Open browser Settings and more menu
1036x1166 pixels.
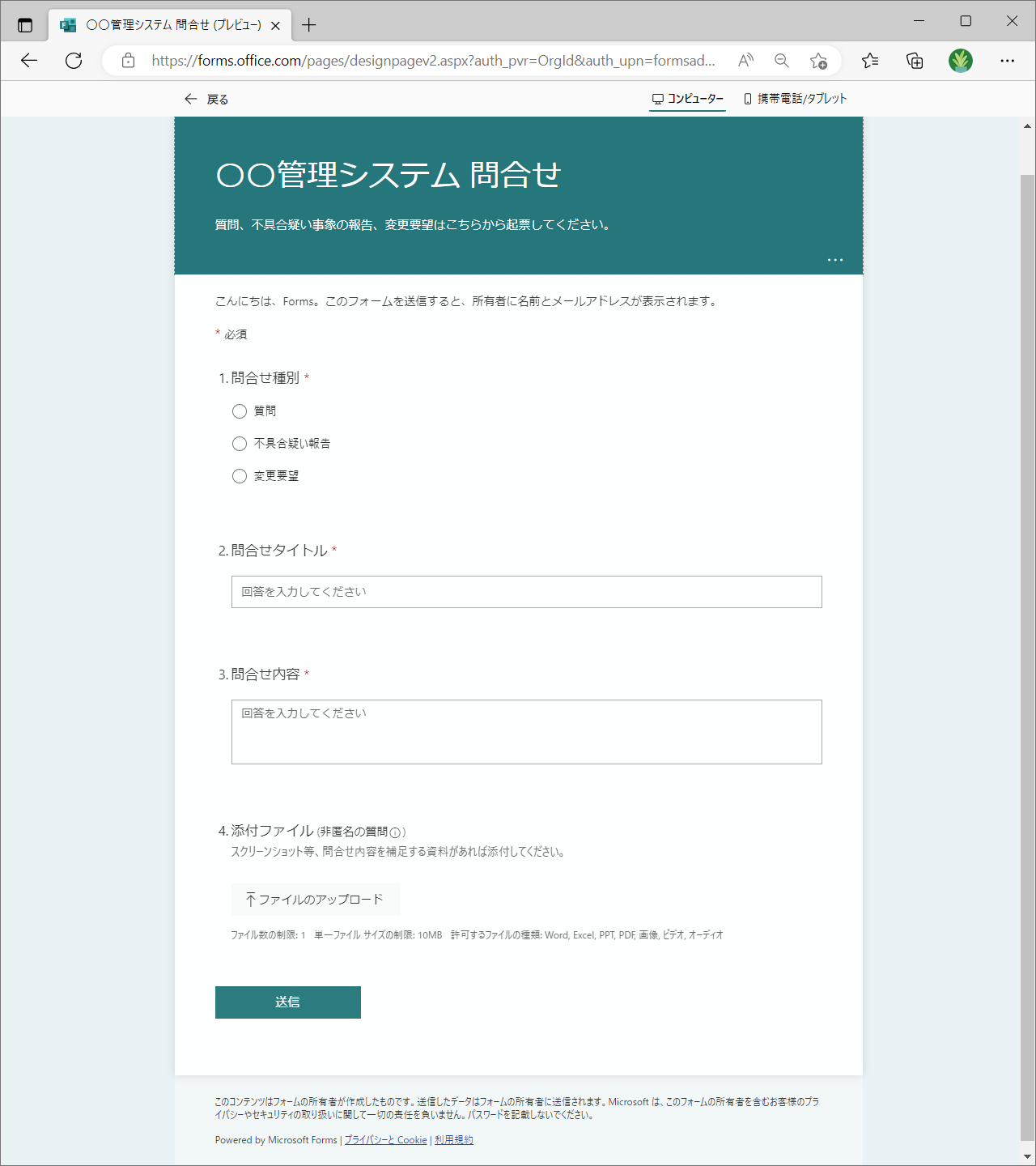[1007, 61]
